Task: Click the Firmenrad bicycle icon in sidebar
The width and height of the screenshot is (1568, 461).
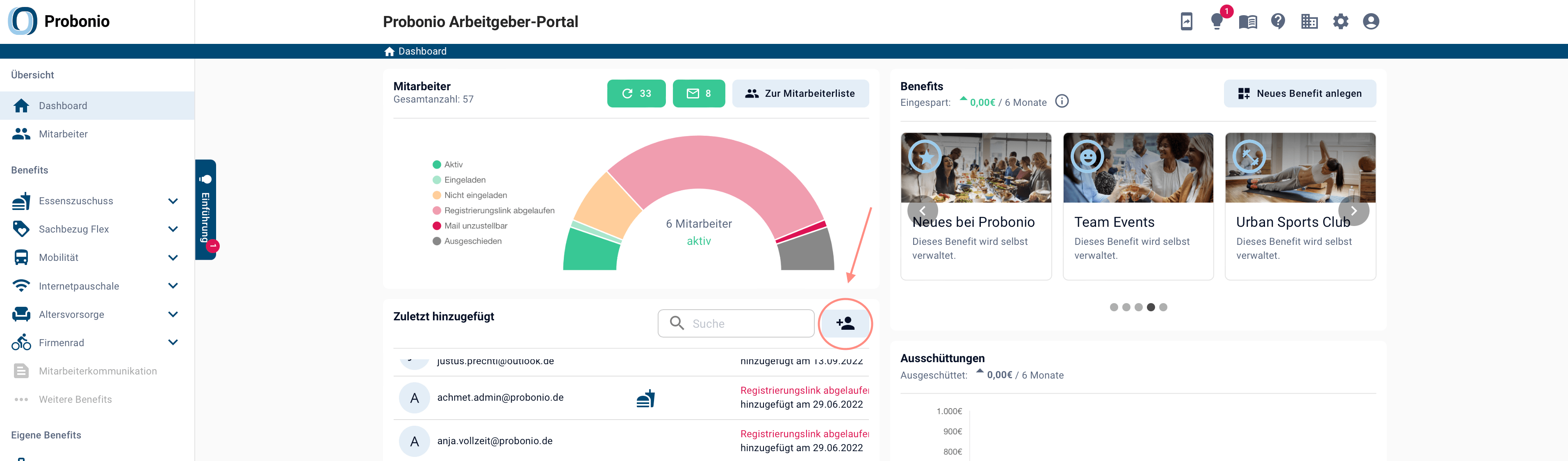Action: (21, 342)
